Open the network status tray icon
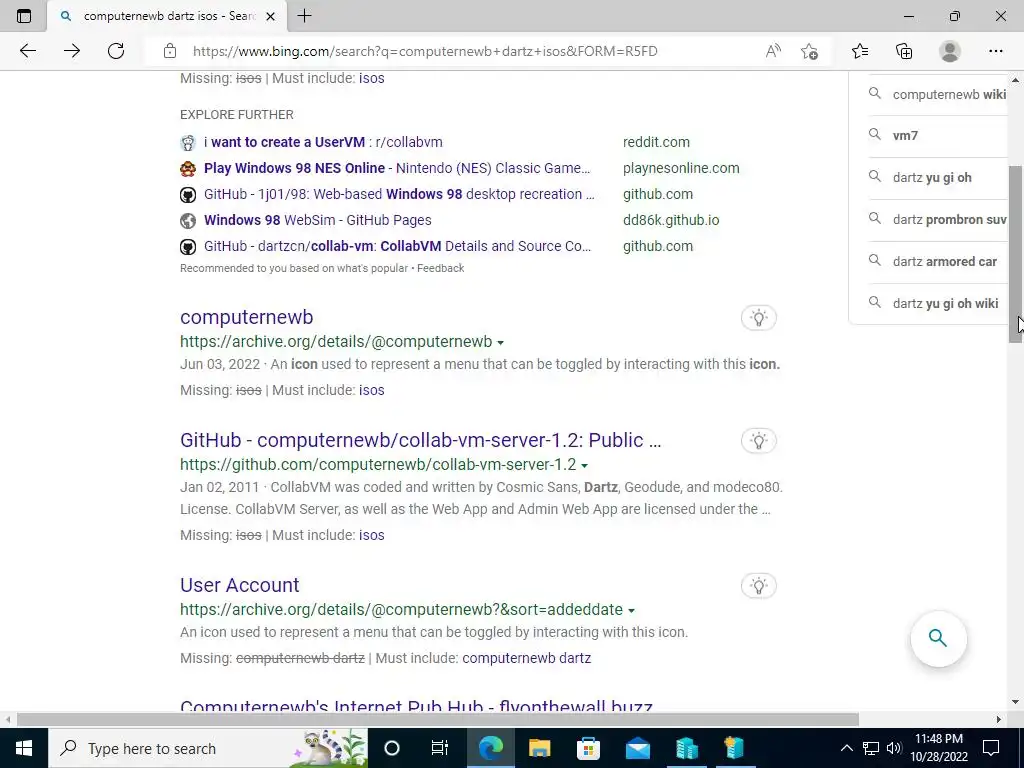 [871, 748]
